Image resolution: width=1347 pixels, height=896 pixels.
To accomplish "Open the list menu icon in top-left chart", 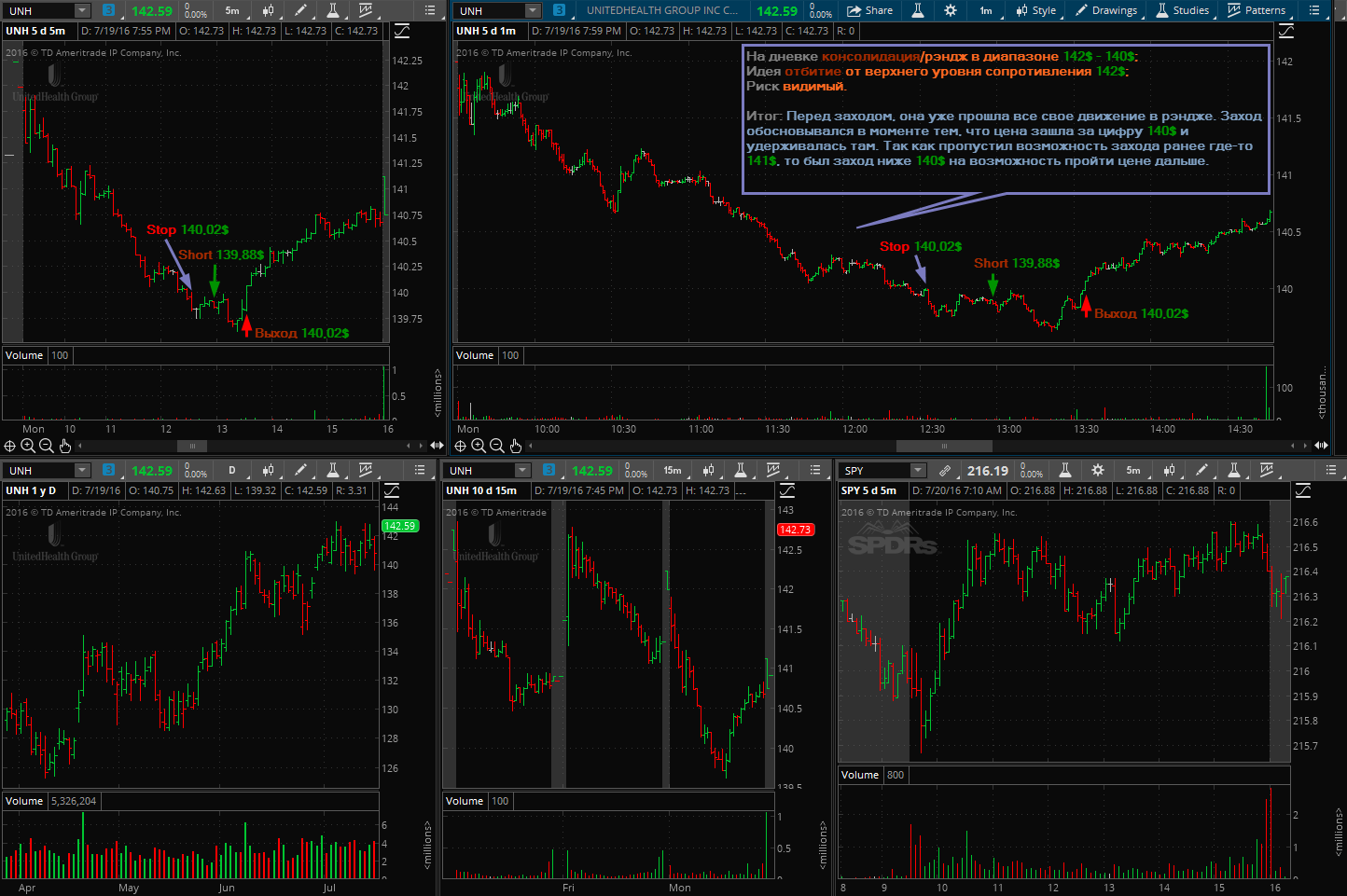I will pyautogui.click(x=430, y=10).
